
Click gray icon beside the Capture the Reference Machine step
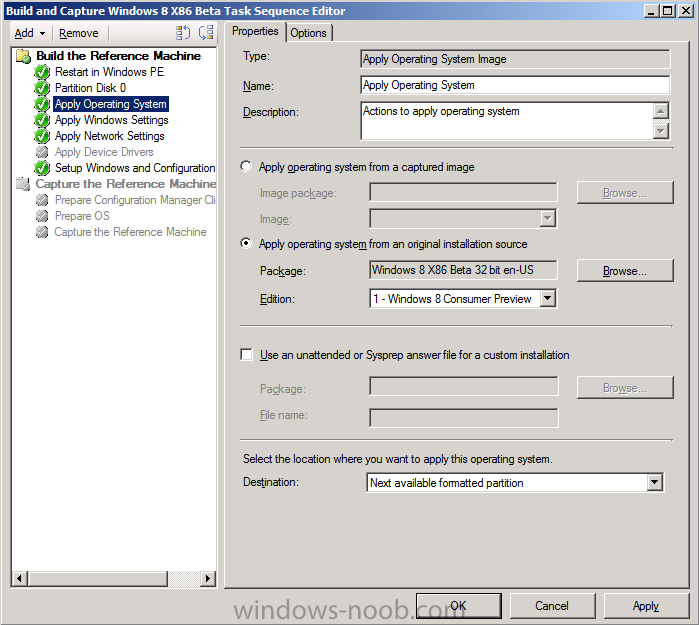42,232
